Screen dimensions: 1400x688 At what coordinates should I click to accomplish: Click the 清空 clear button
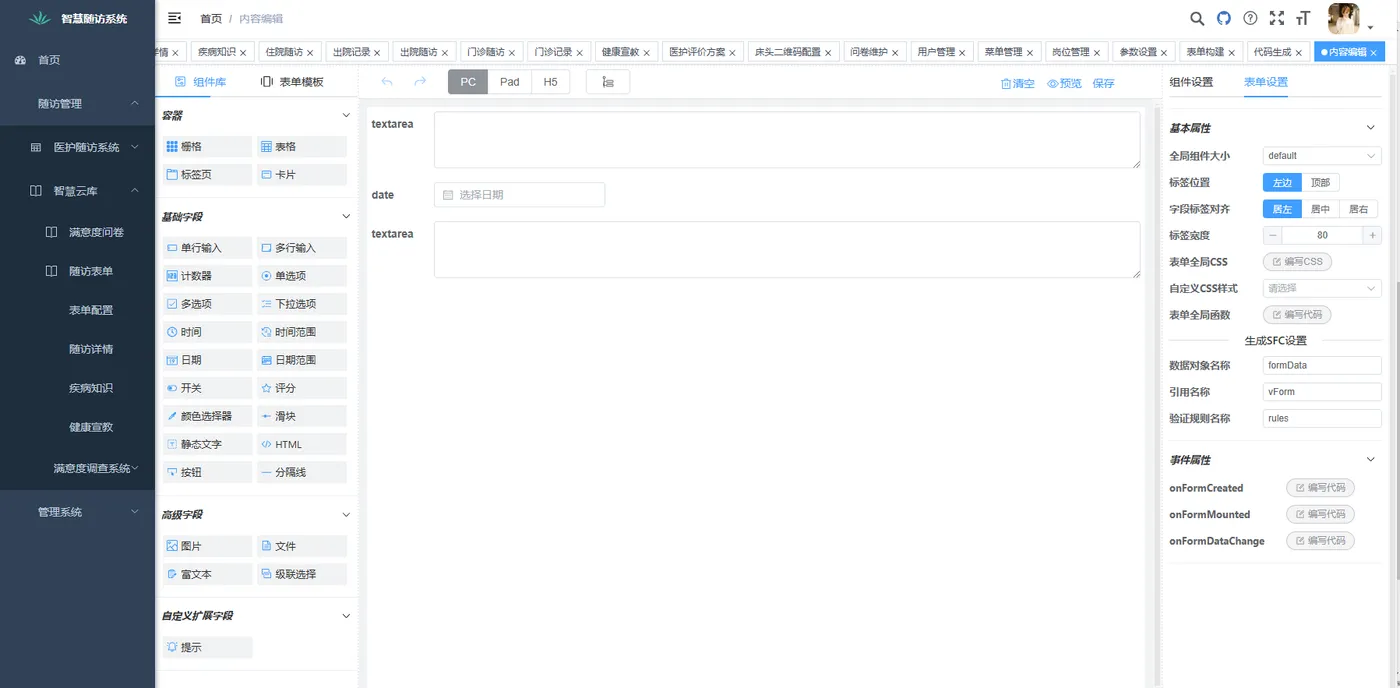(1018, 84)
